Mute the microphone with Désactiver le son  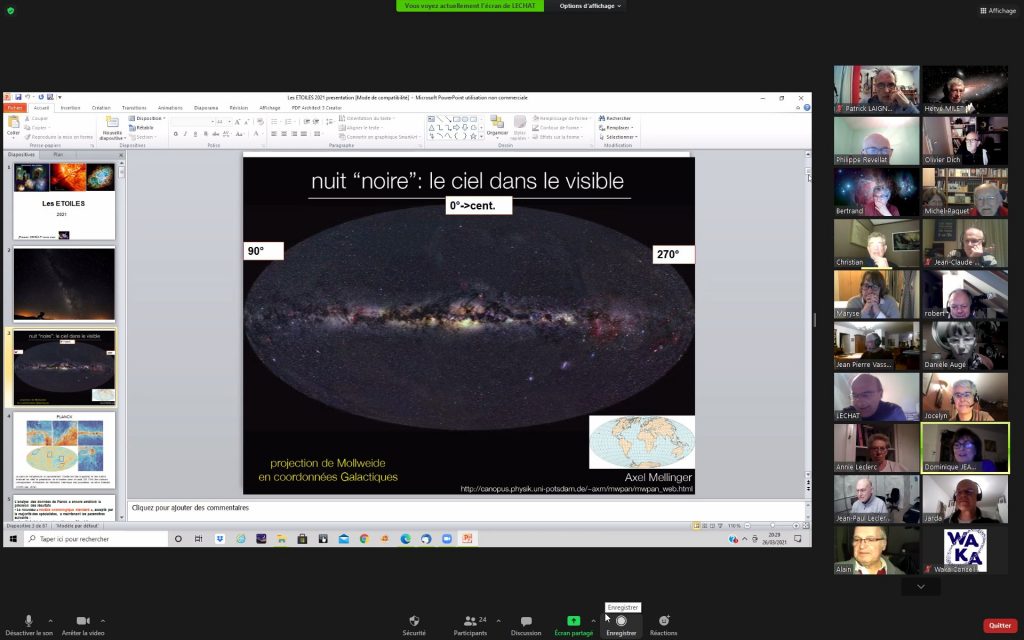(29, 625)
